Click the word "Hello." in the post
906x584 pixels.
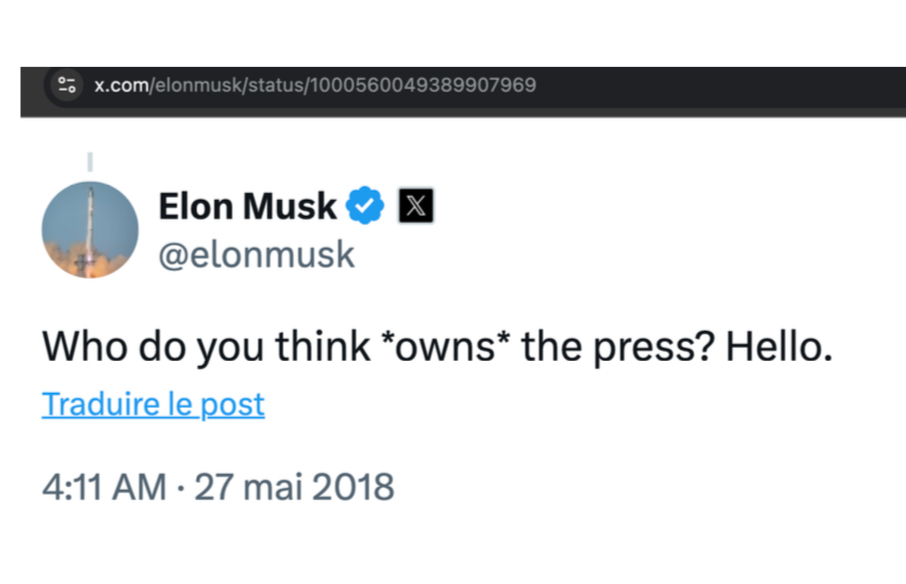coord(779,347)
